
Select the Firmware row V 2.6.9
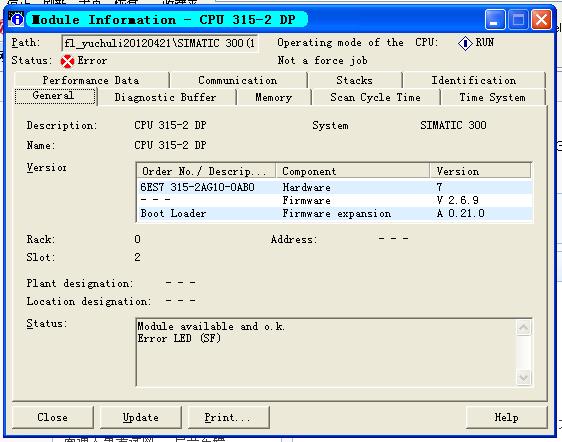coord(334,200)
